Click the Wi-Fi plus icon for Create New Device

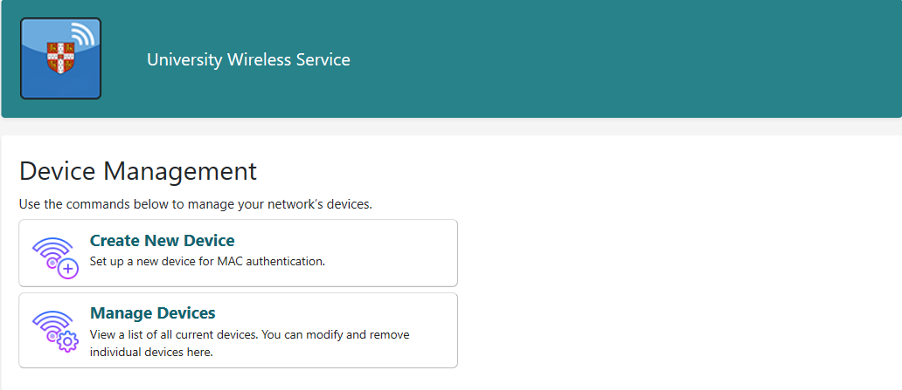pyautogui.click(x=55, y=258)
